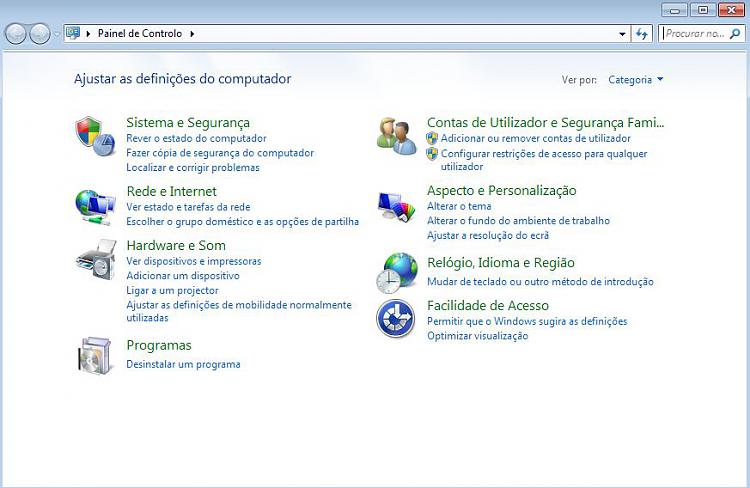
Task: Open Contas de Utilizador e Segurança heading
Action: [x=545, y=122]
